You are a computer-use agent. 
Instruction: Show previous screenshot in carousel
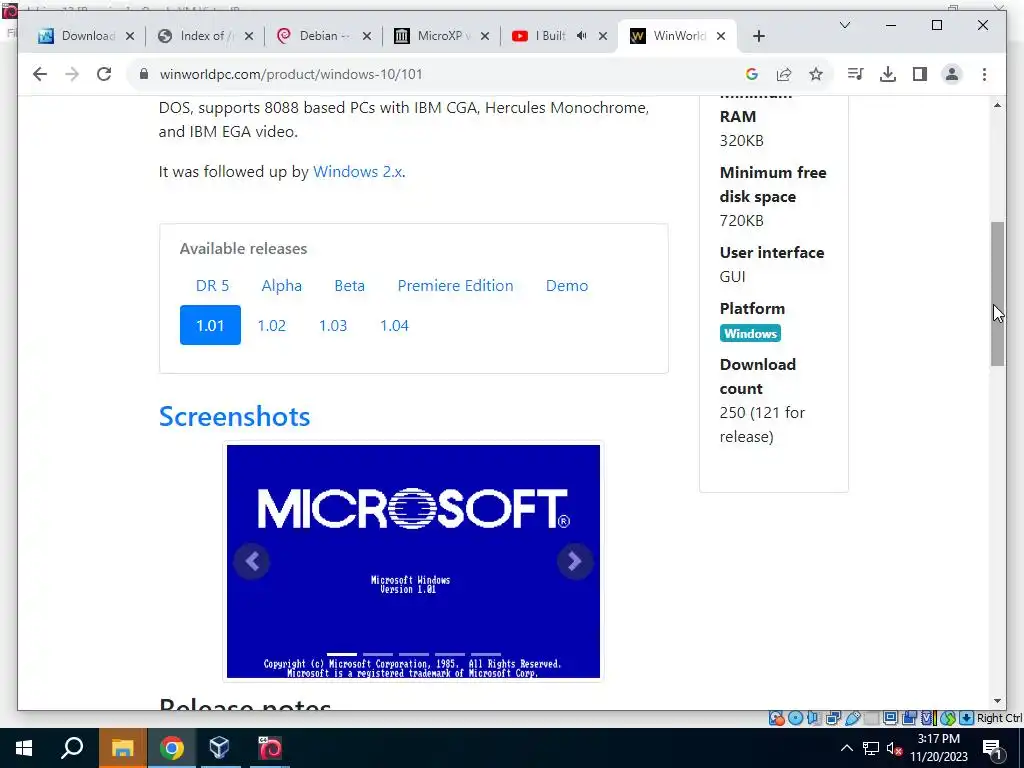(252, 561)
